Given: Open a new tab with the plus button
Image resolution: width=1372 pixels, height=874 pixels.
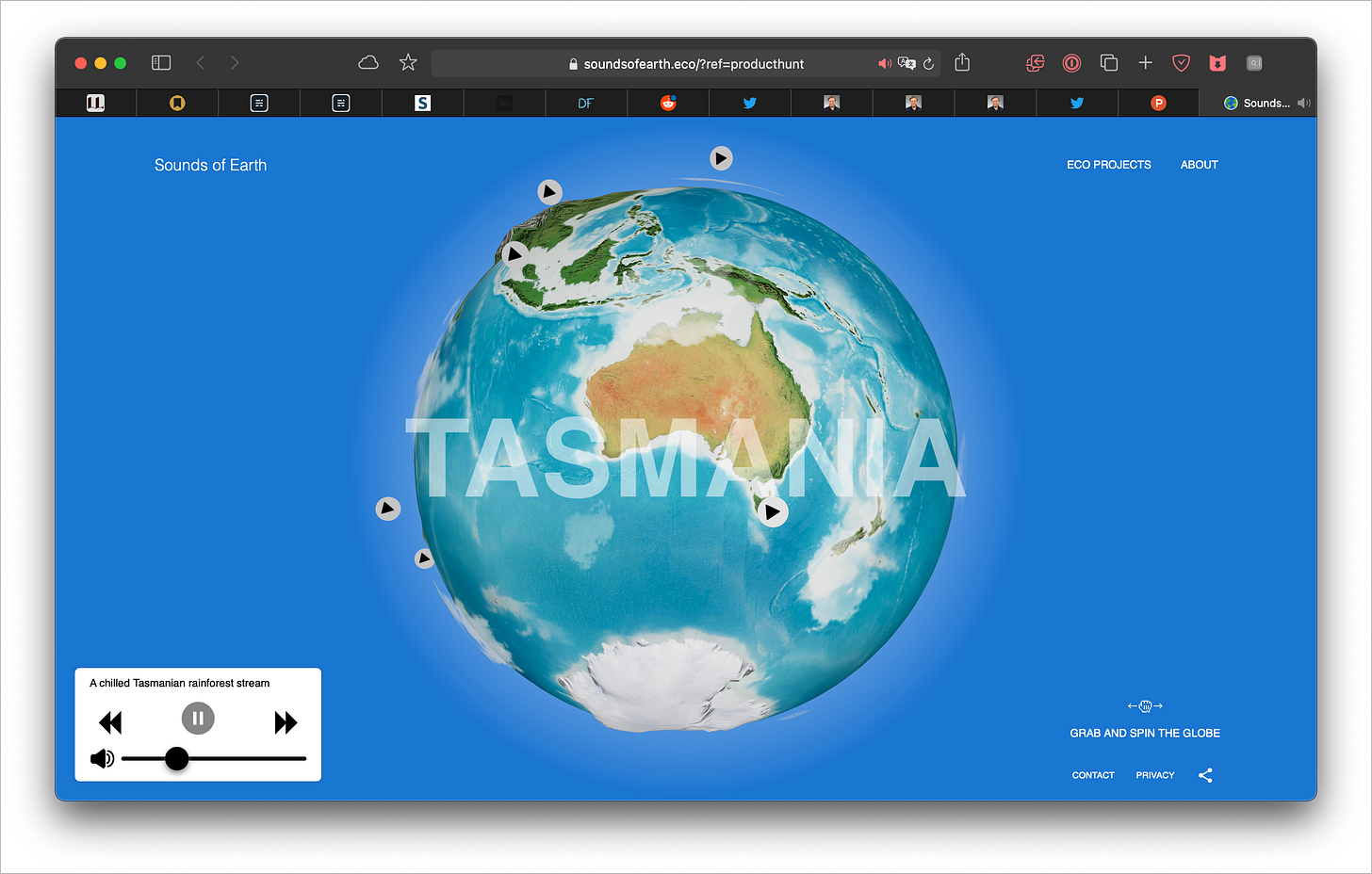Looking at the screenshot, I should click(x=1145, y=63).
